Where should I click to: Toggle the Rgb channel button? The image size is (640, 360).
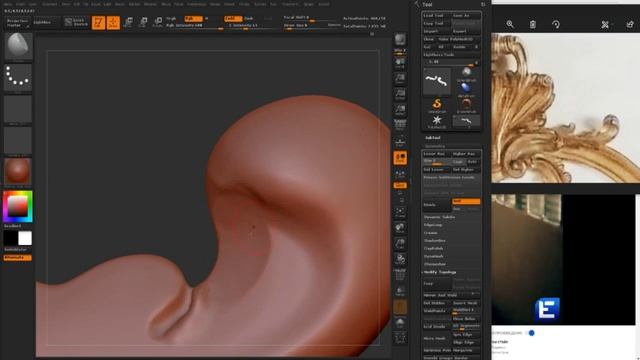[193, 19]
